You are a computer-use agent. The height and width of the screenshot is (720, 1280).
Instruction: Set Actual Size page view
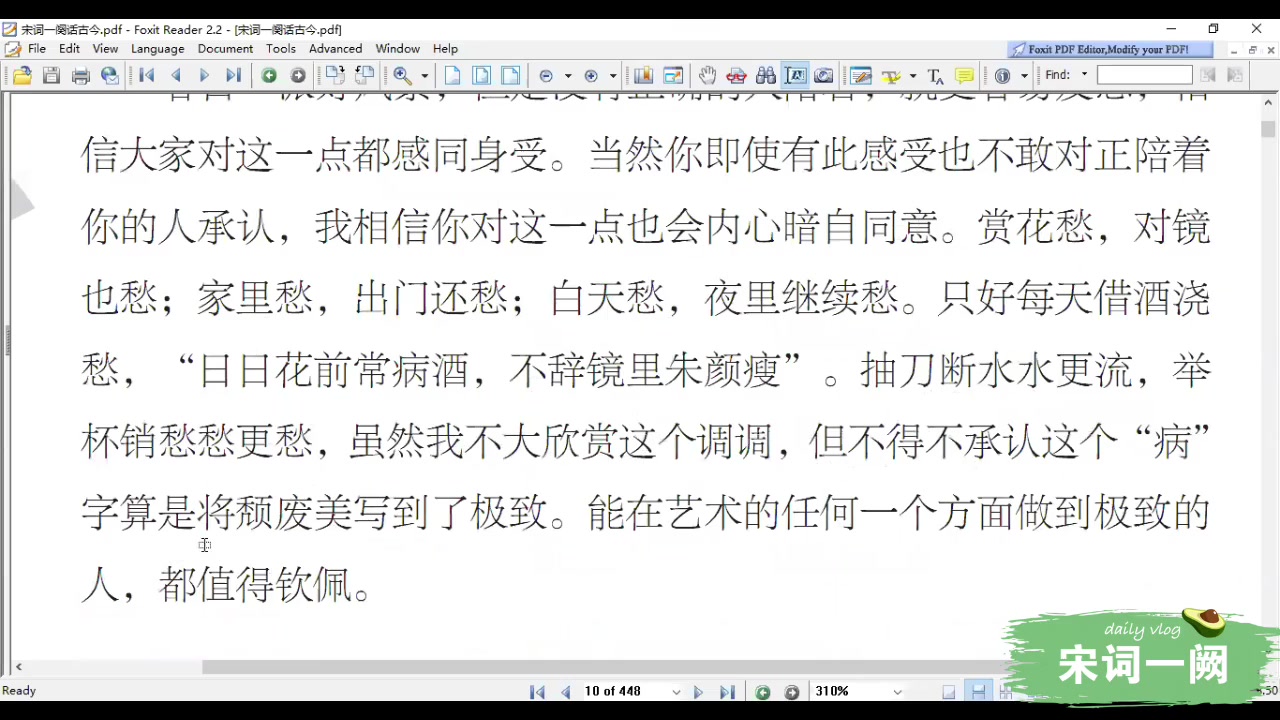click(x=452, y=75)
